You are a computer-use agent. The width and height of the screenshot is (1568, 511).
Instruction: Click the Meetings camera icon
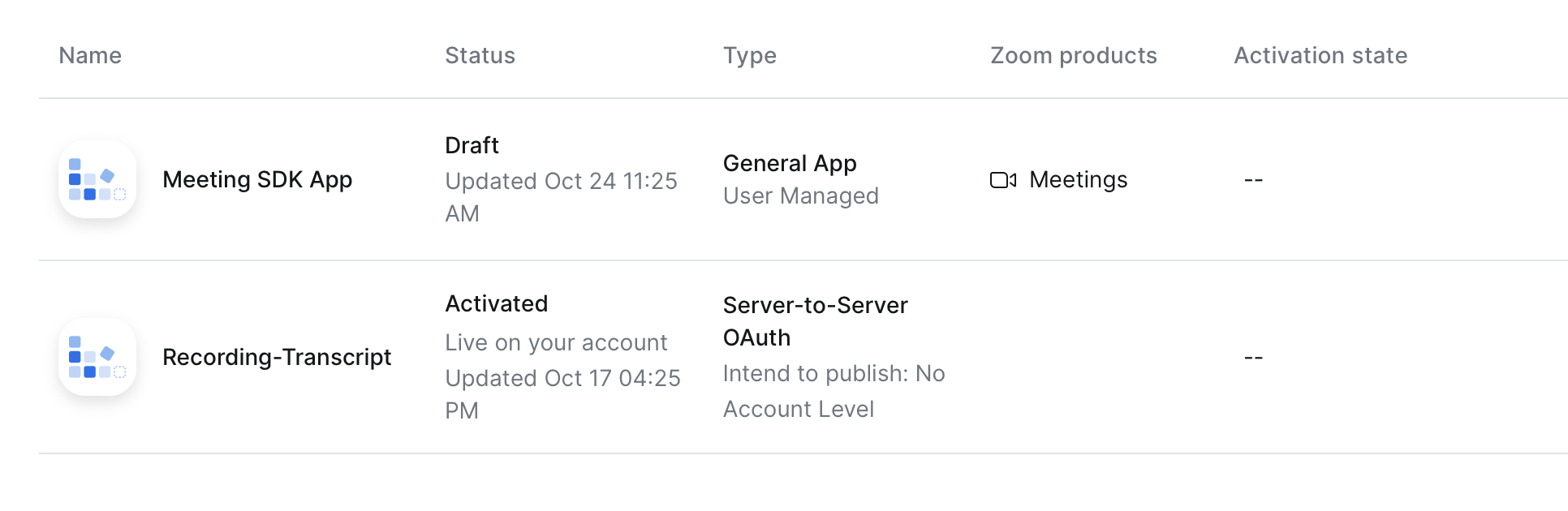pyautogui.click(x=1003, y=180)
